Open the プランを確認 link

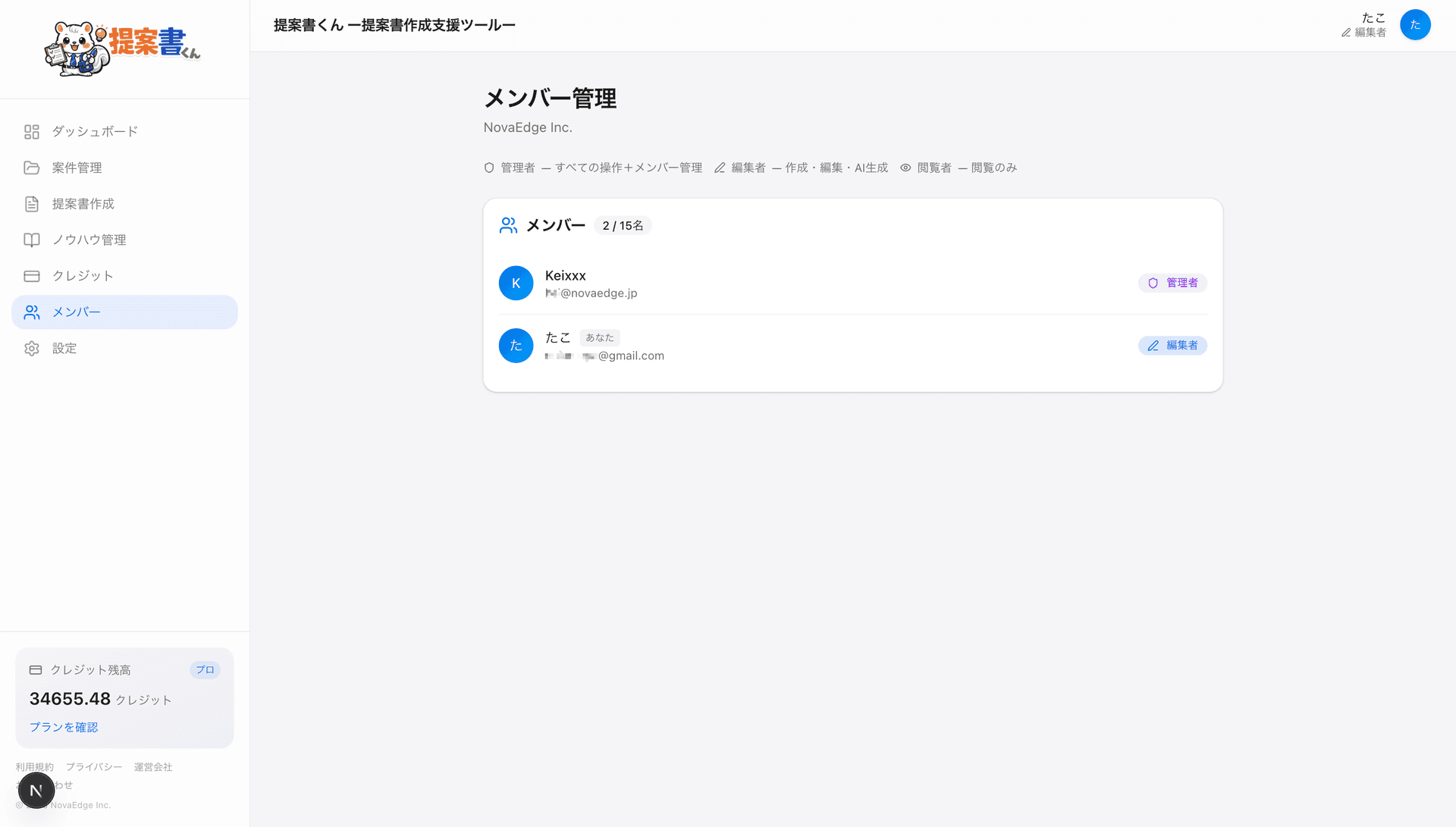pyautogui.click(x=64, y=726)
